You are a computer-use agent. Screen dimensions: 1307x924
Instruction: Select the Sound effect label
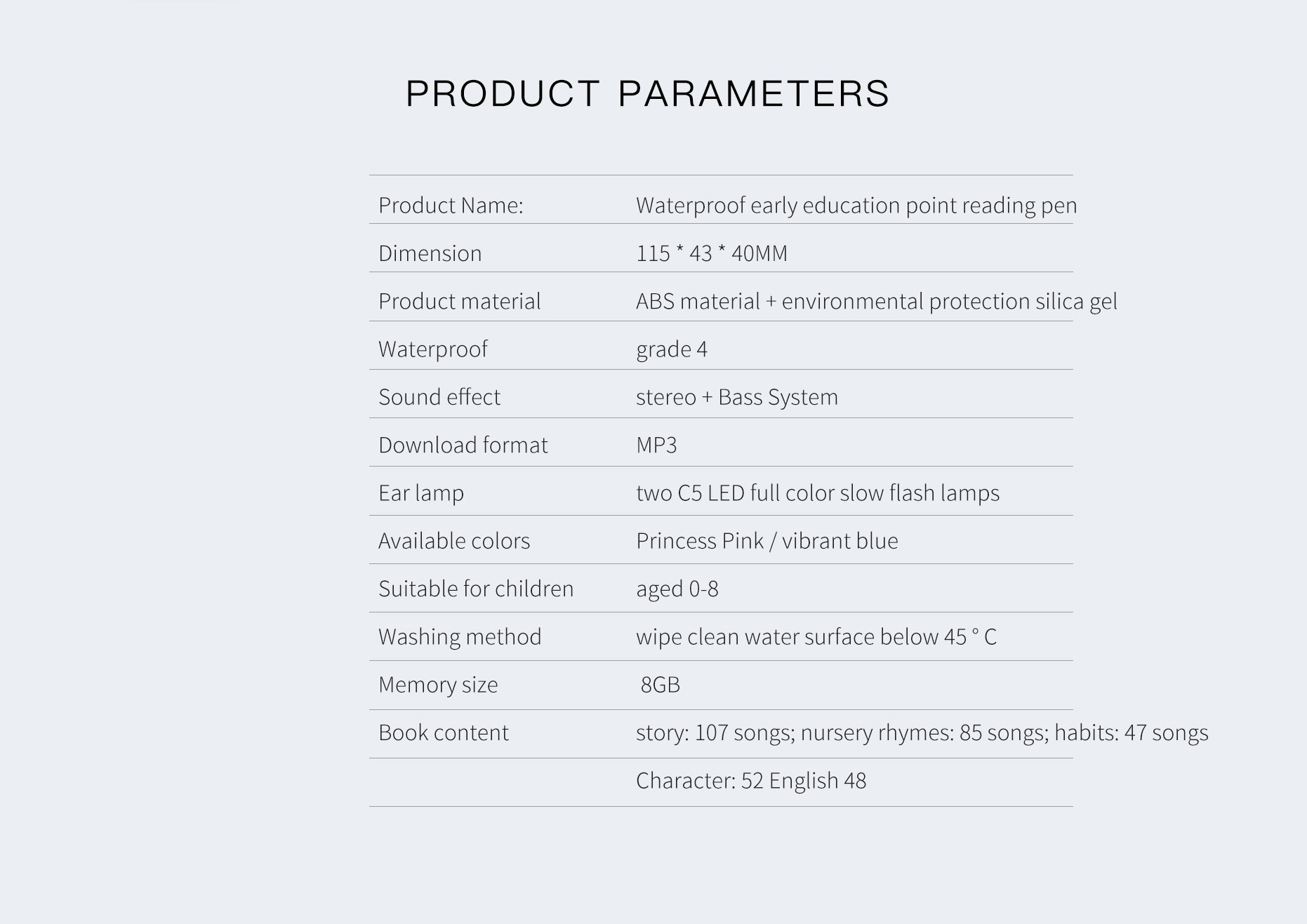(439, 397)
